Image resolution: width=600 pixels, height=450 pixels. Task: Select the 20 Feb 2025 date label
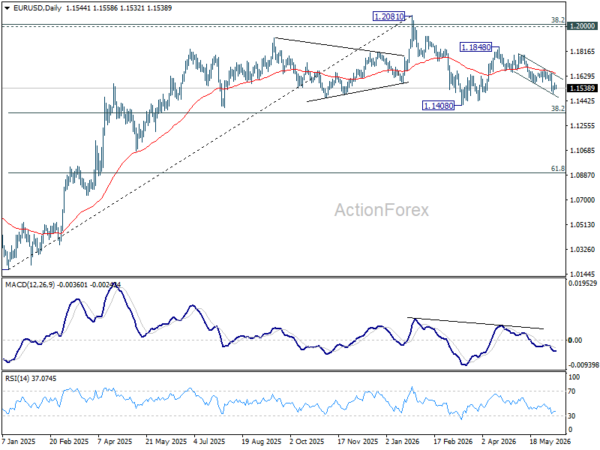click(68, 442)
